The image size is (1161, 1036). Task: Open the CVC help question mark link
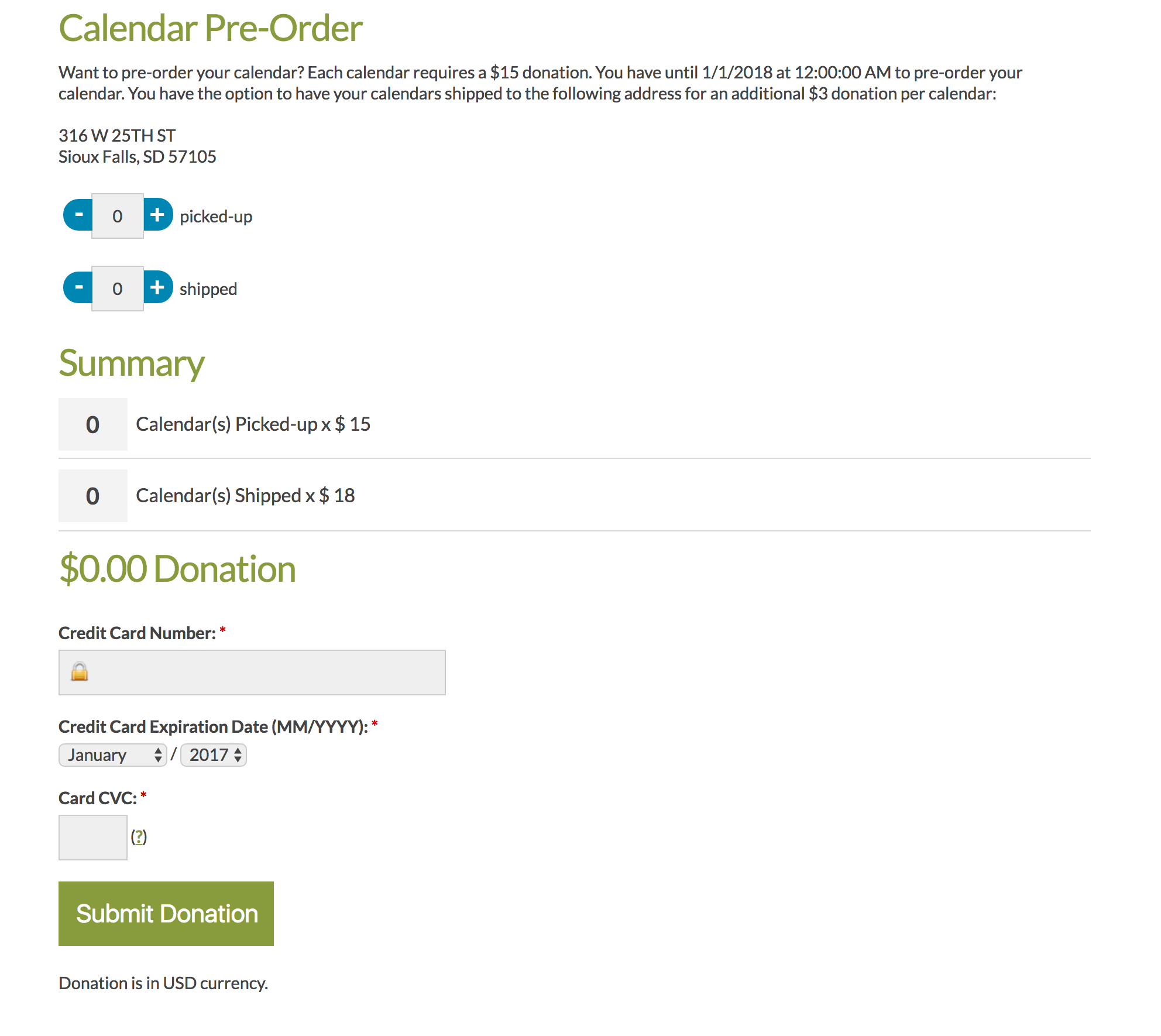tap(139, 837)
